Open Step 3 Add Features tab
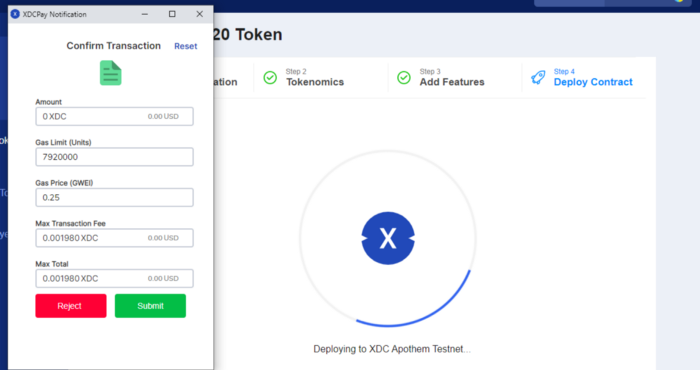 point(441,78)
